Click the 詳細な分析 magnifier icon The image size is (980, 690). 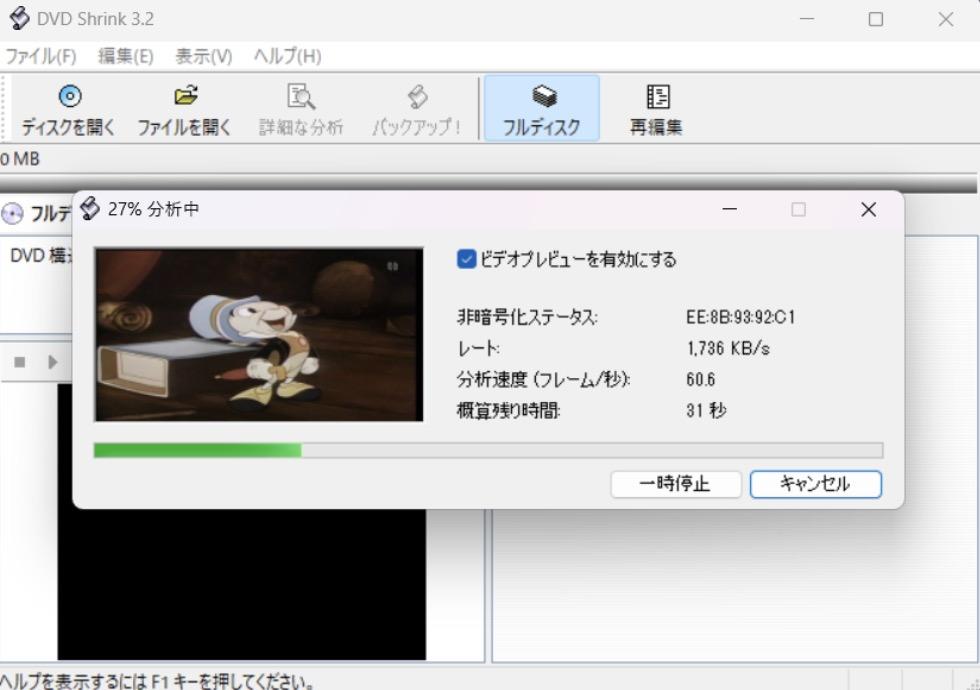pyautogui.click(x=301, y=96)
